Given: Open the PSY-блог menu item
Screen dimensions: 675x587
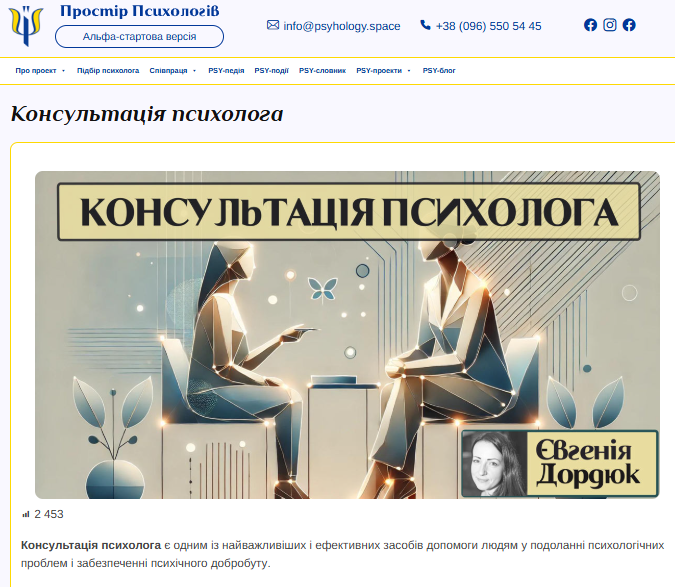Looking at the screenshot, I should (439, 71).
